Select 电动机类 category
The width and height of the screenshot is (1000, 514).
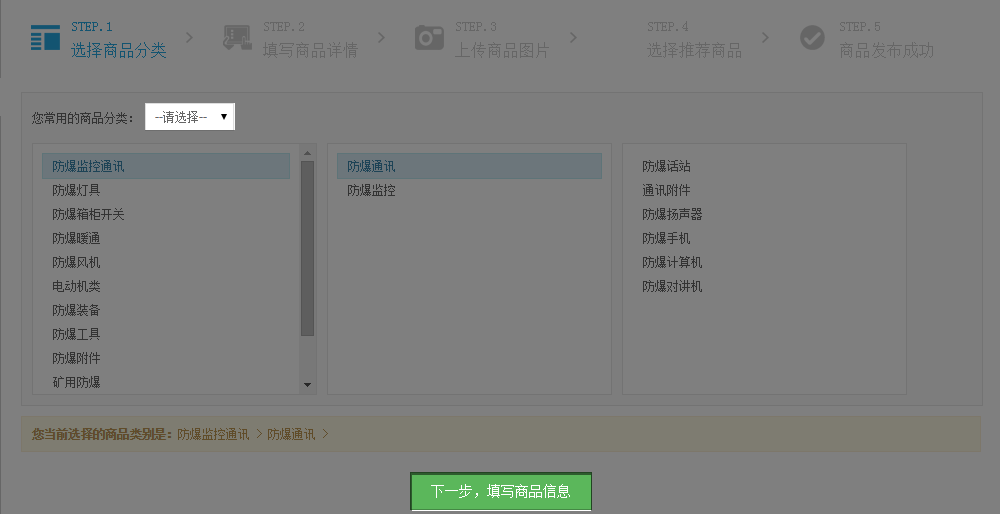pyautogui.click(x=76, y=286)
